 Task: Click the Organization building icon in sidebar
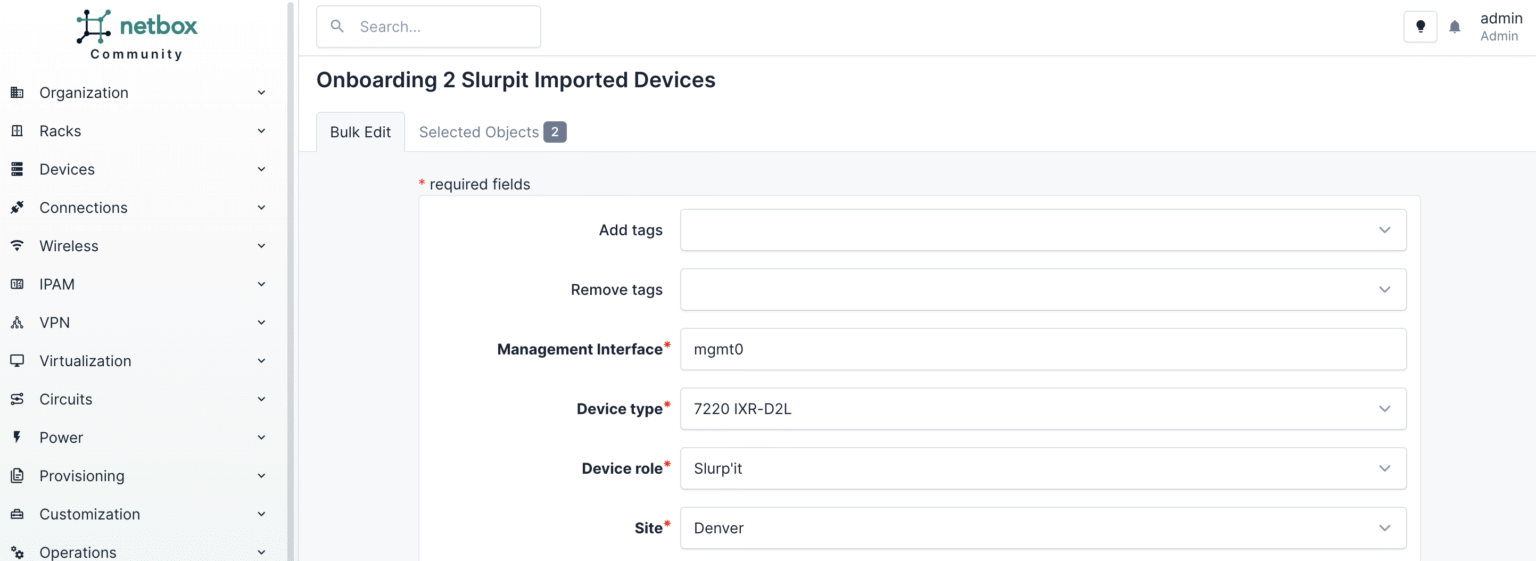(x=17, y=93)
